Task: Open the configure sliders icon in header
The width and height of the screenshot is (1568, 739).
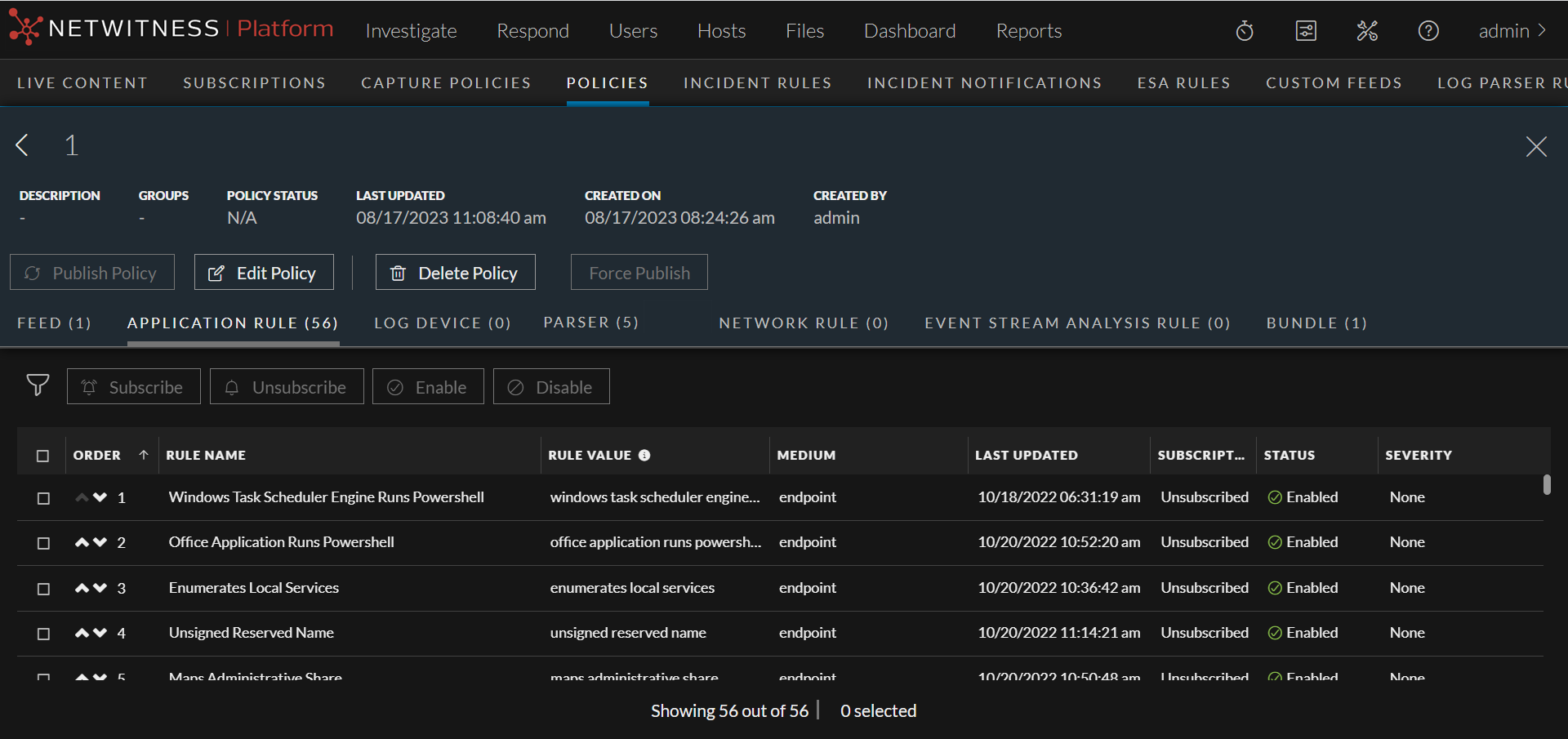Action: (1306, 31)
